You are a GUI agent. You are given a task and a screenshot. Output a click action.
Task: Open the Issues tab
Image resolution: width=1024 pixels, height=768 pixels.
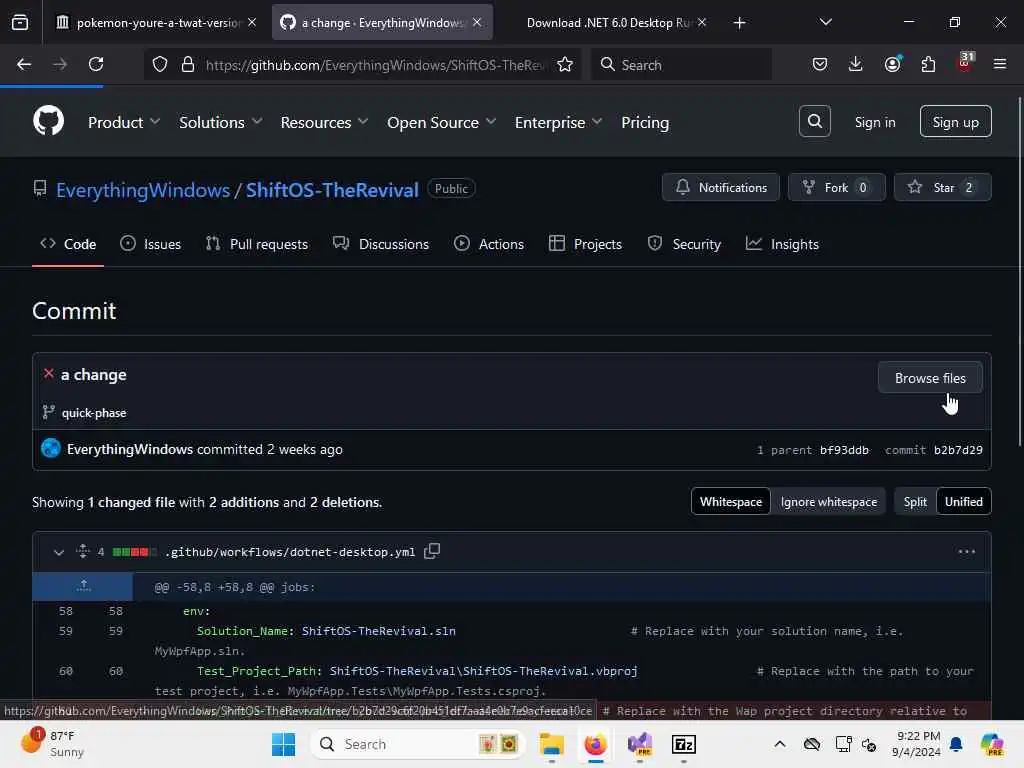151,244
